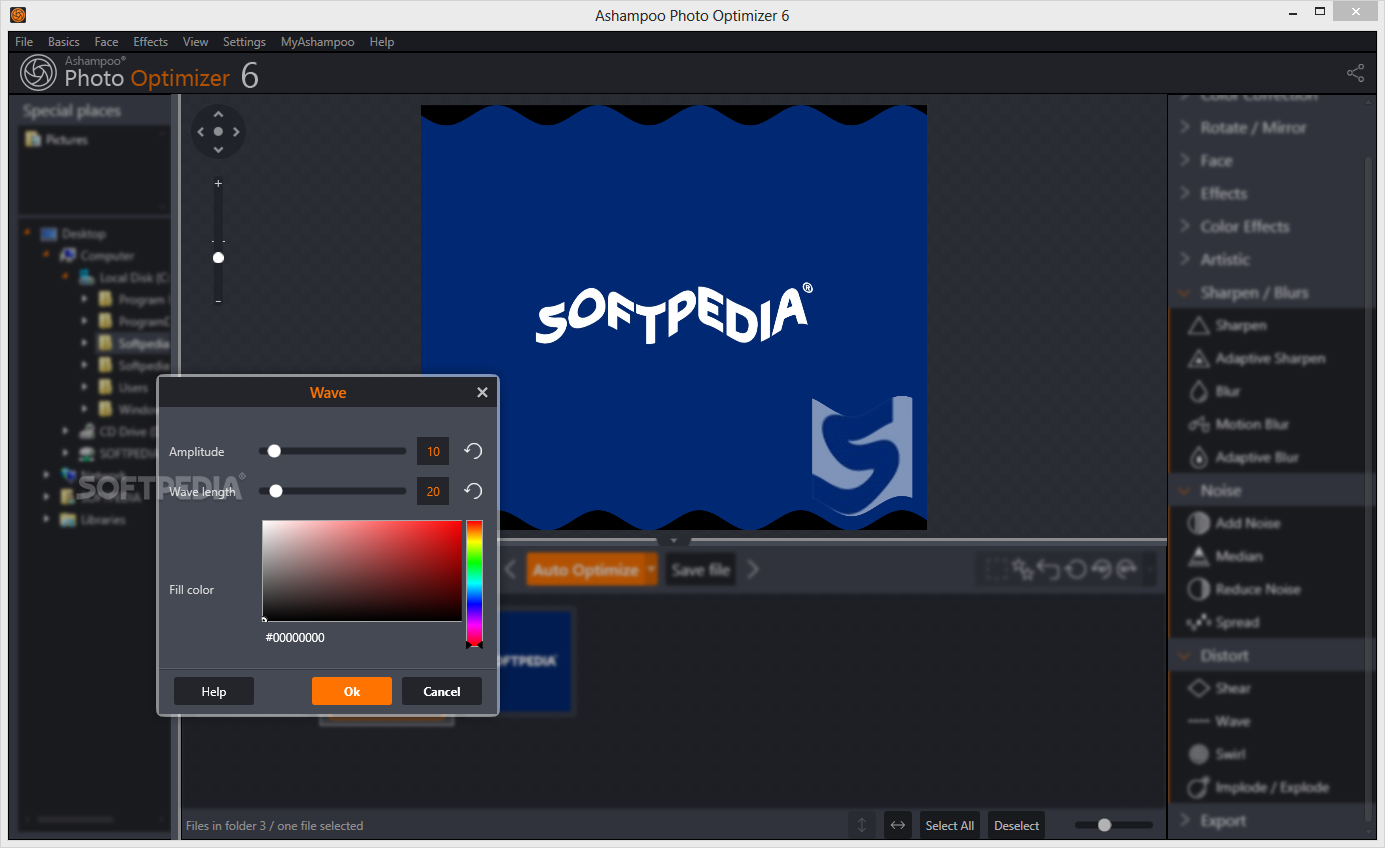The image size is (1385, 848).
Task: Go to the next image arrow
Action: click(x=753, y=569)
